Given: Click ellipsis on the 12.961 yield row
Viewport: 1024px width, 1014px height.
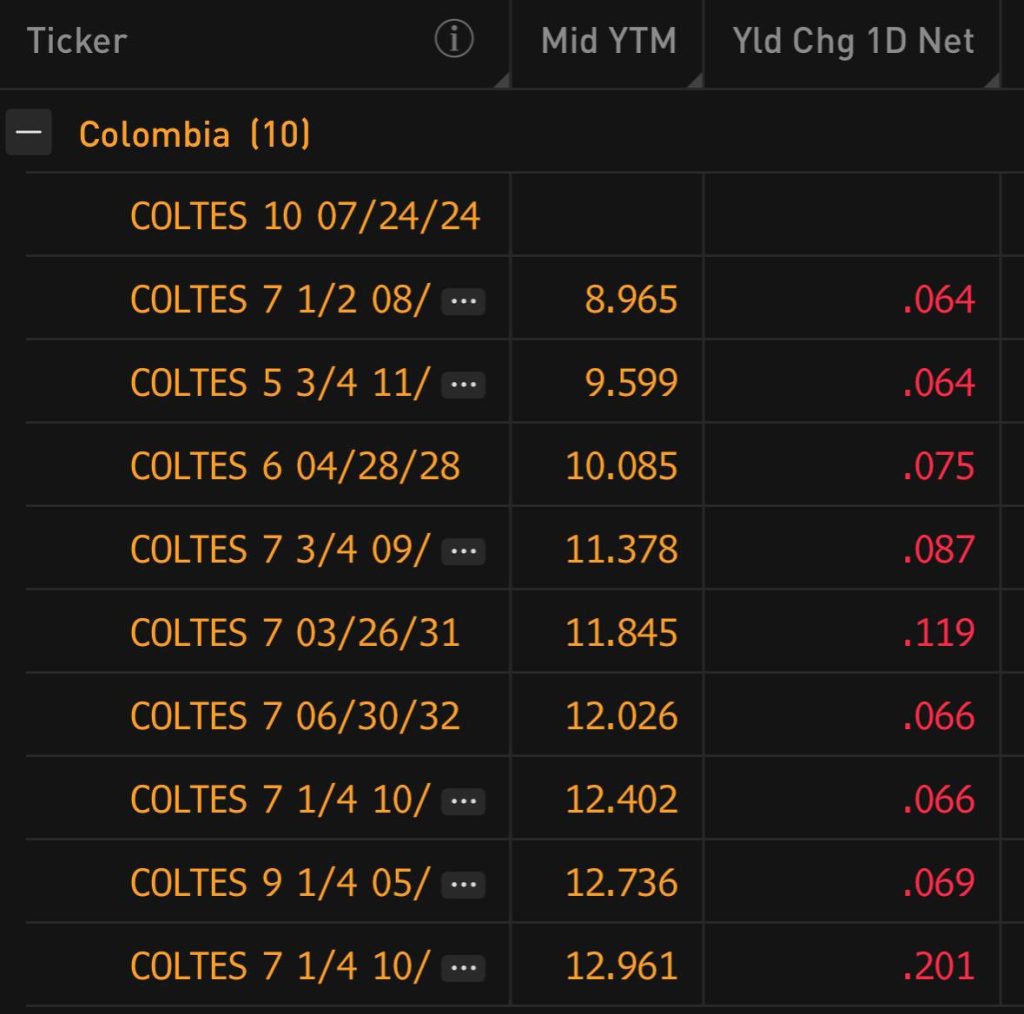Looking at the screenshot, I should [x=463, y=967].
